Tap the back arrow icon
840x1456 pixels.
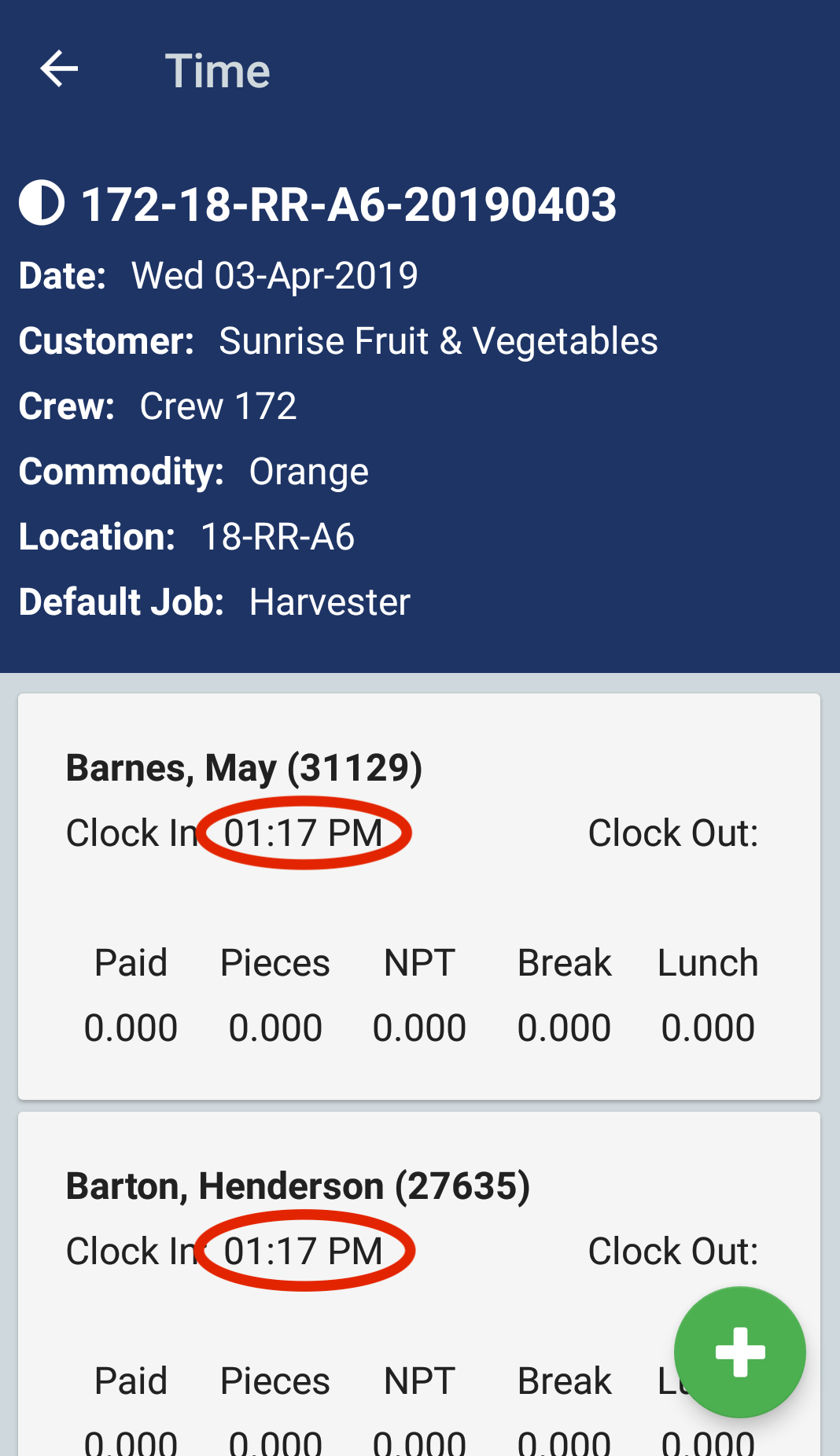(60, 69)
